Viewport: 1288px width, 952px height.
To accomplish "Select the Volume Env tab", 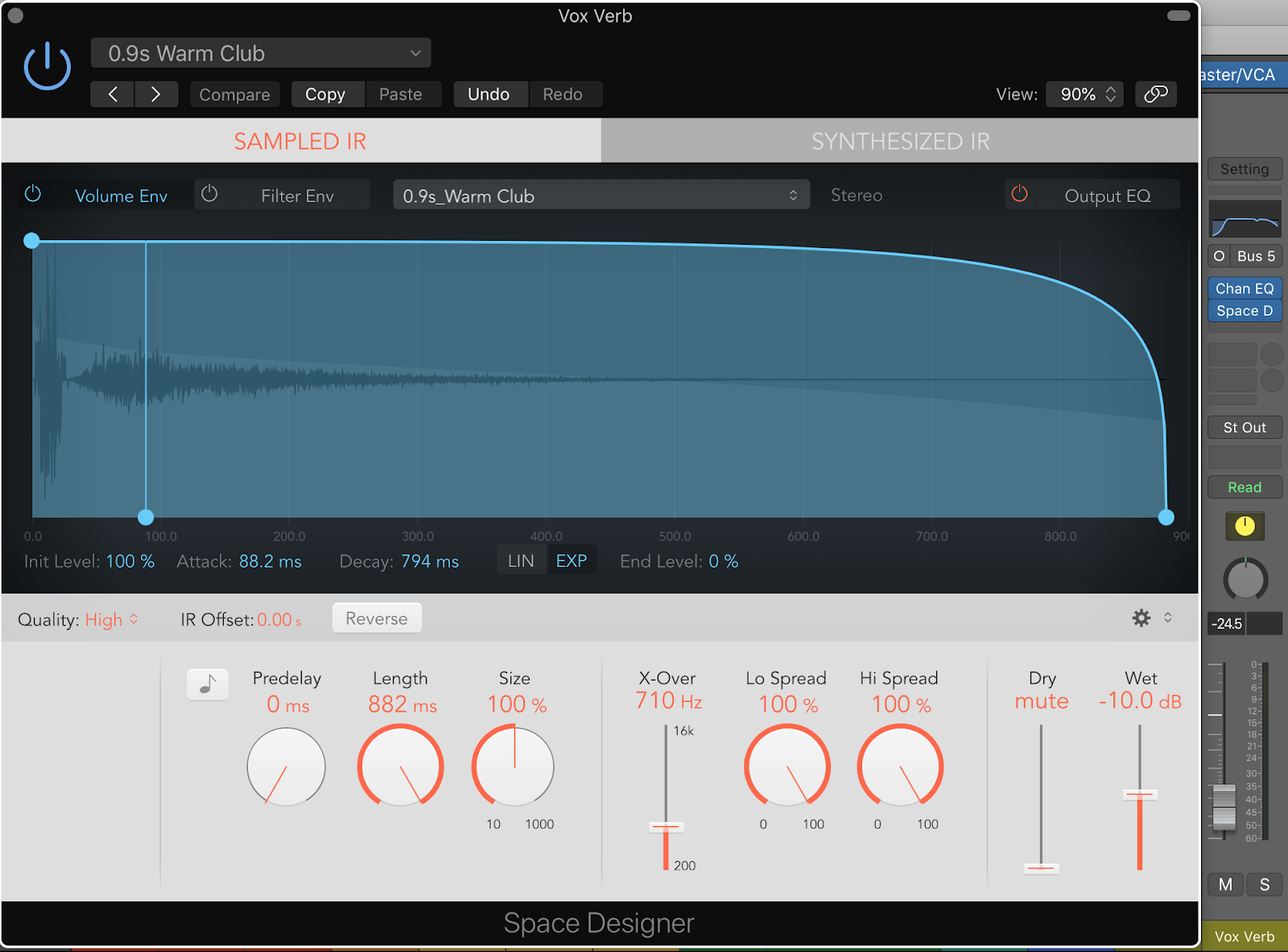I will 121,196.
